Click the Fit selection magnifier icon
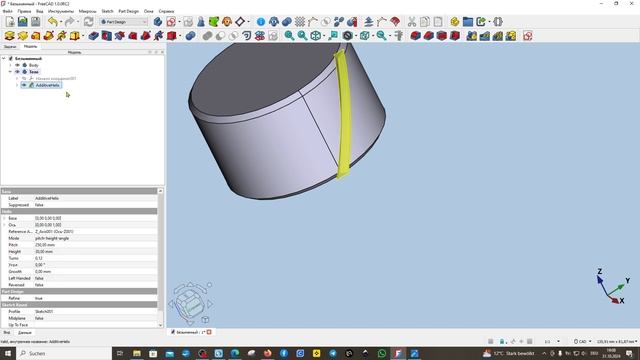The width and height of the screenshot is (640, 360). (x=302, y=36)
